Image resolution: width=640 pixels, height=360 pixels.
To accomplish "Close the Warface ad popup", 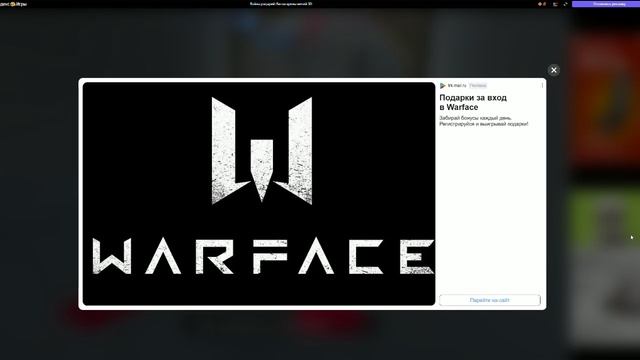I will pyautogui.click(x=553, y=70).
